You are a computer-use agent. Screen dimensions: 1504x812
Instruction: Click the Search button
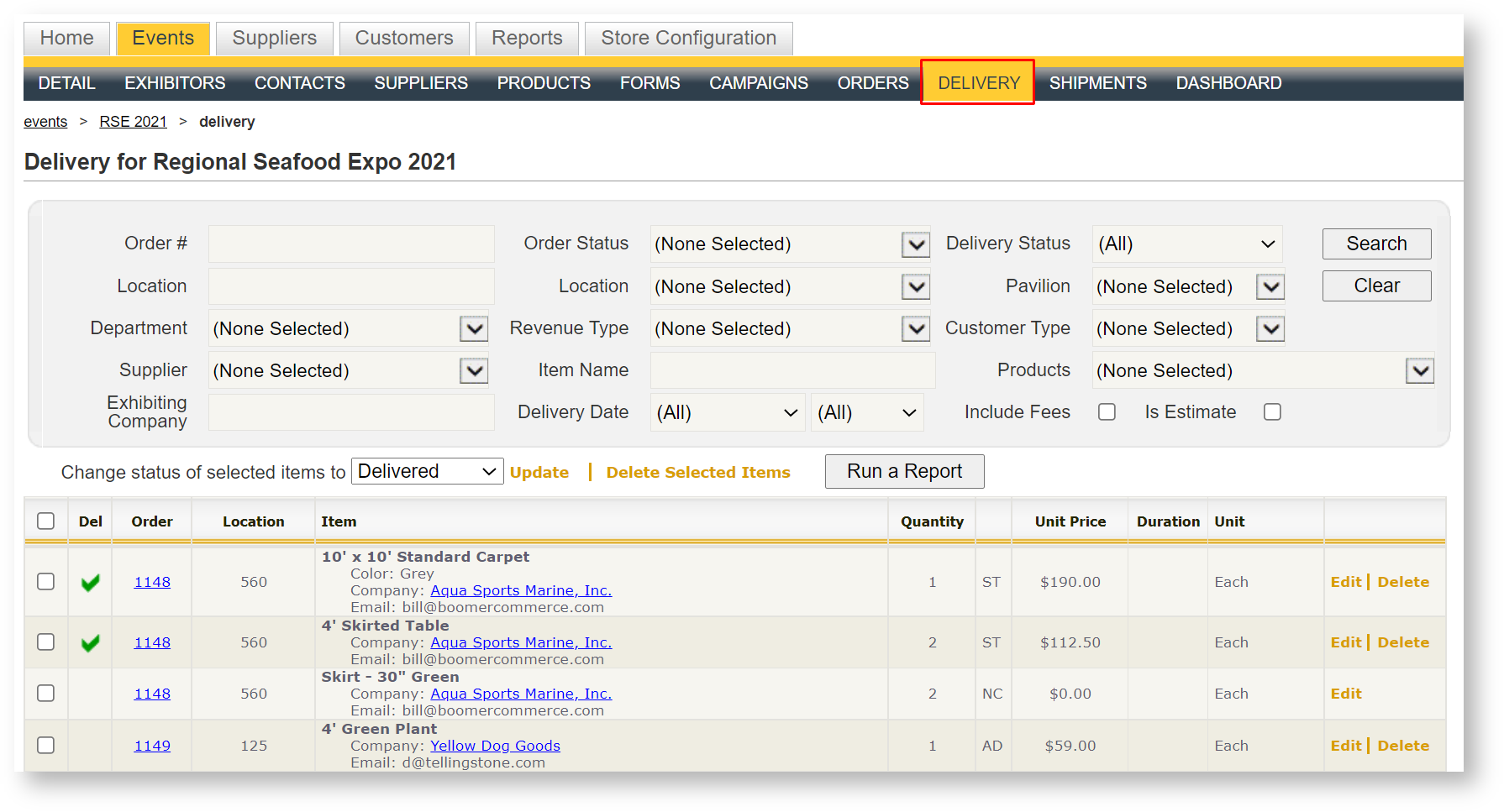1376,244
